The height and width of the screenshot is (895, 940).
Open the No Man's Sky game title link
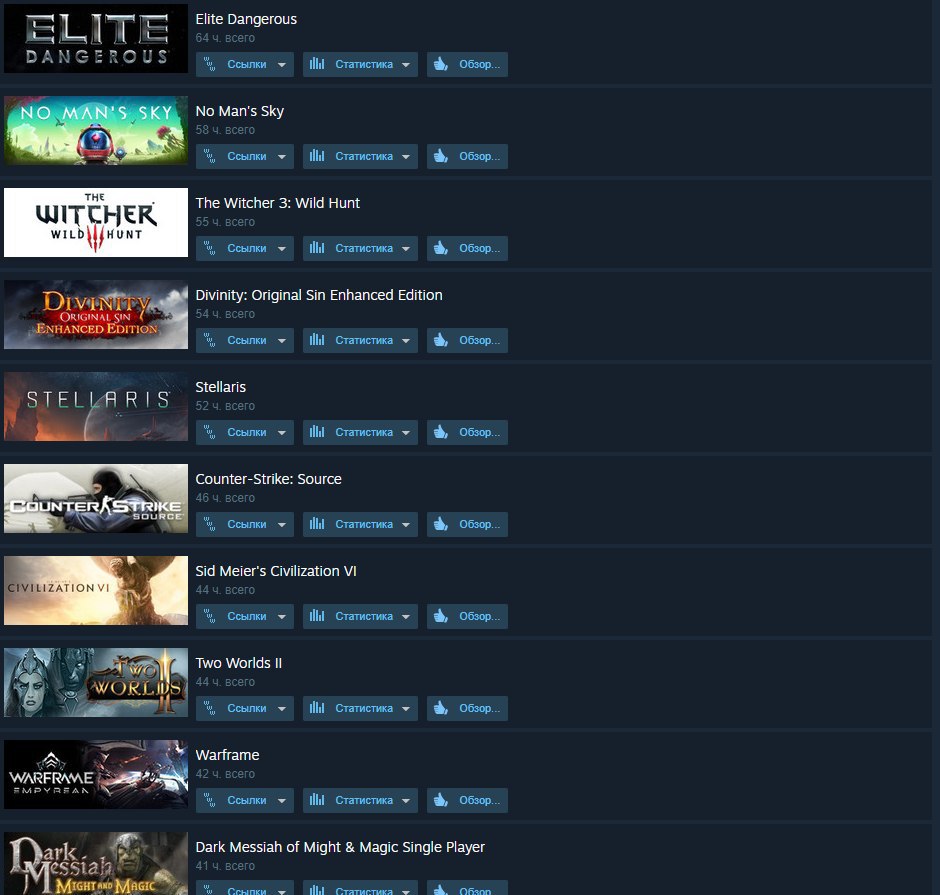pos(240,111)
